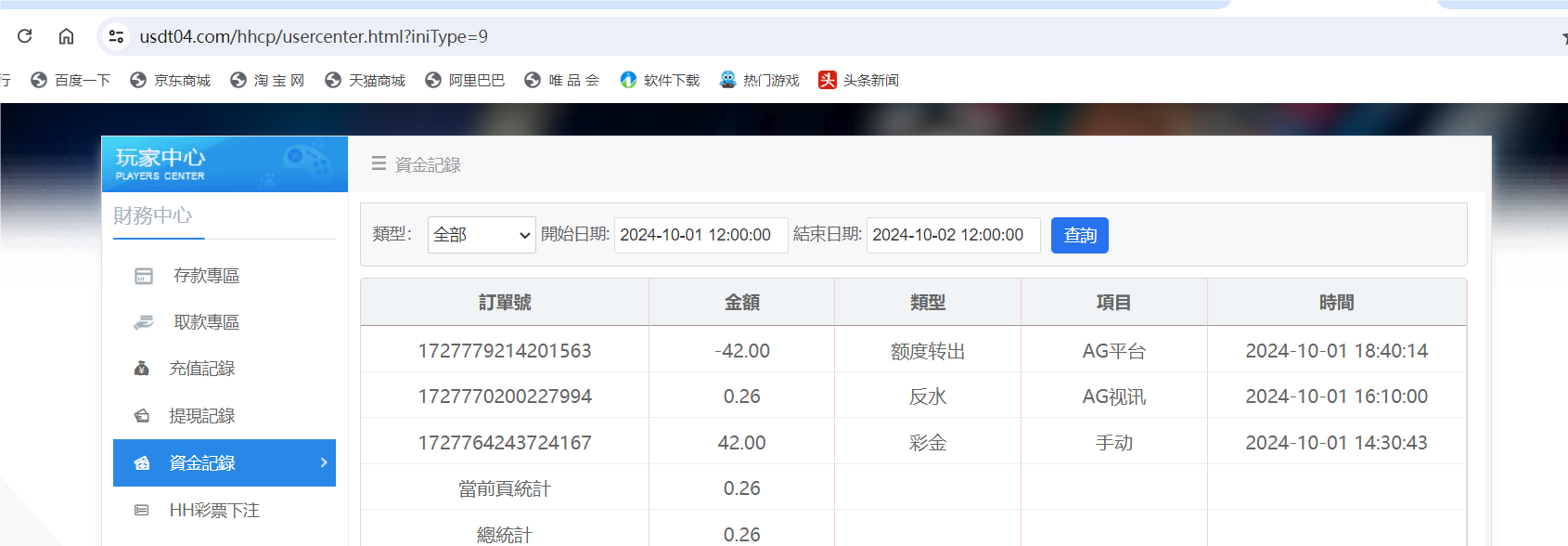Open the 京东商城 bookmark
The height and width of the screenshot is (546, 1568).
click(171, 81)
